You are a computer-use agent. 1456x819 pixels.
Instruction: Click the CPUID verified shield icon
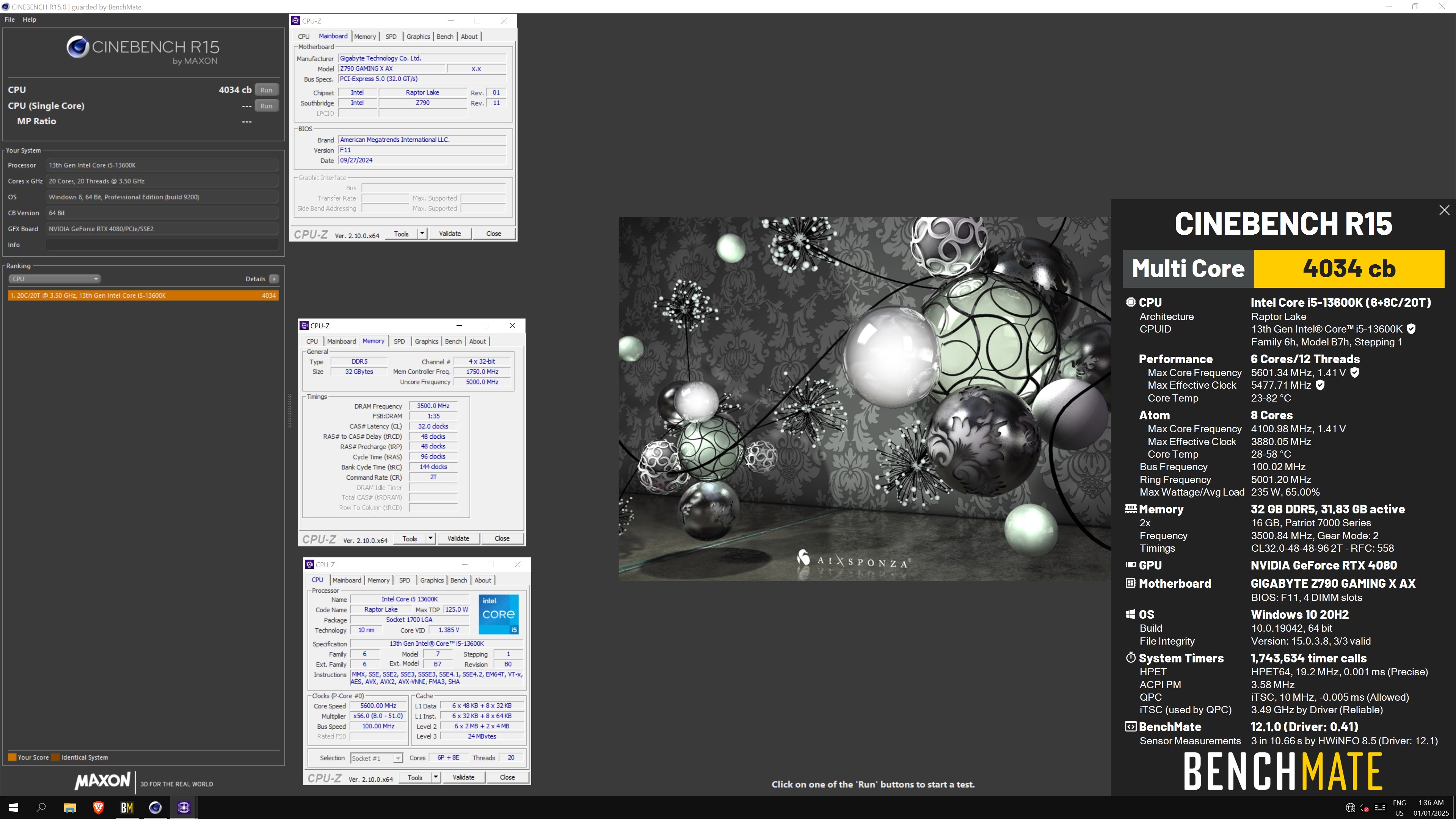coord(1411,329)
